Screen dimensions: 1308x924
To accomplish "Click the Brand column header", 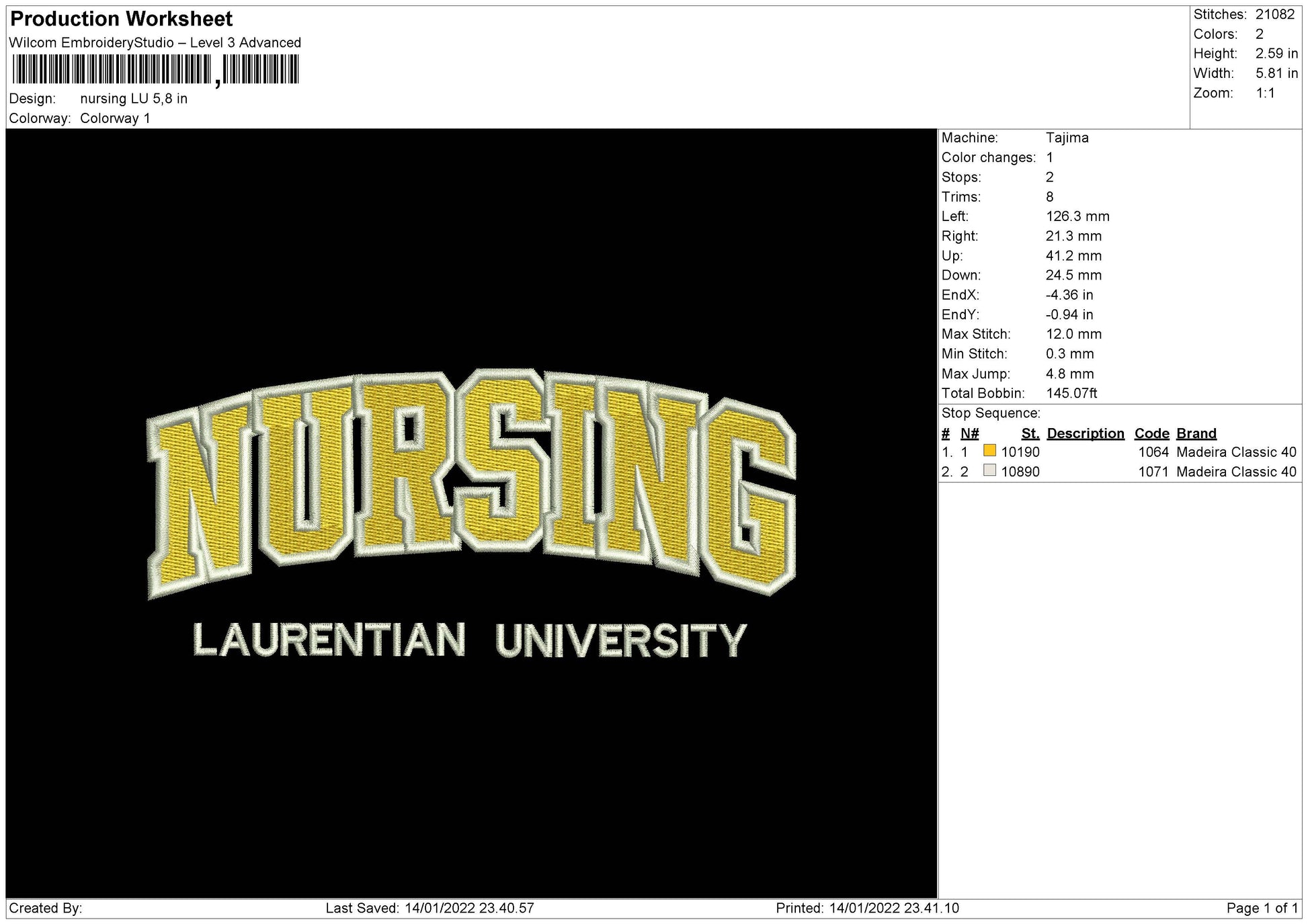I will 1195,433.
